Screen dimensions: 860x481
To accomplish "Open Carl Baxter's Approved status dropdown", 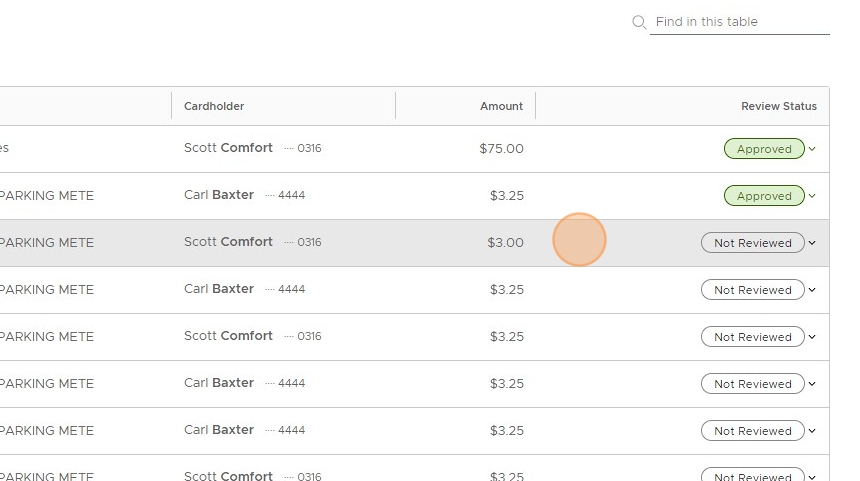I will [764, 196].
